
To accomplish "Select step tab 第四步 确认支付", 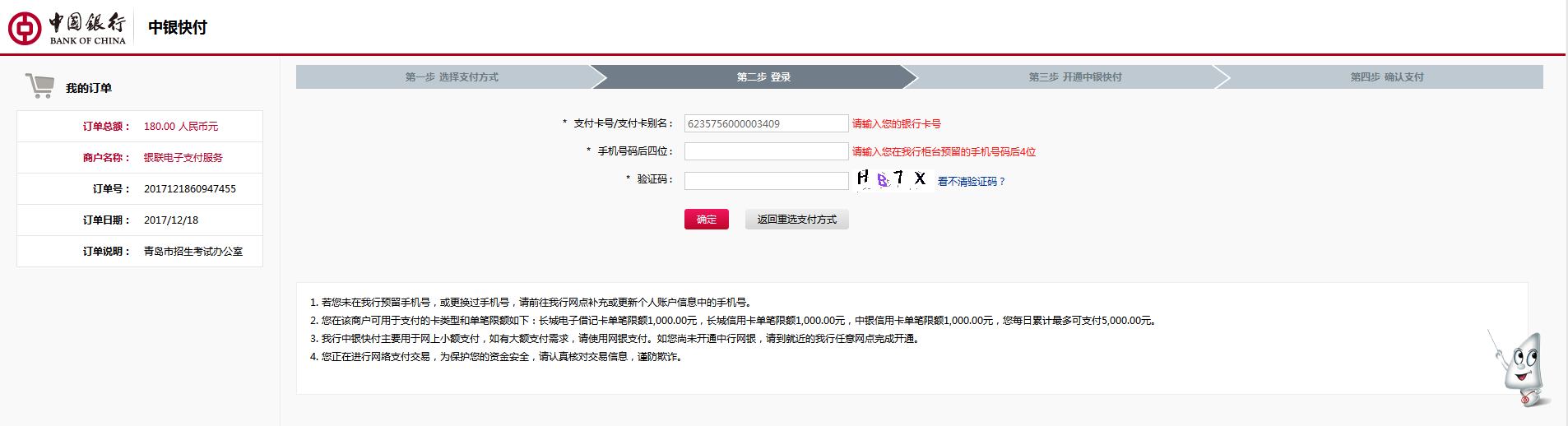I will 1386,77.
